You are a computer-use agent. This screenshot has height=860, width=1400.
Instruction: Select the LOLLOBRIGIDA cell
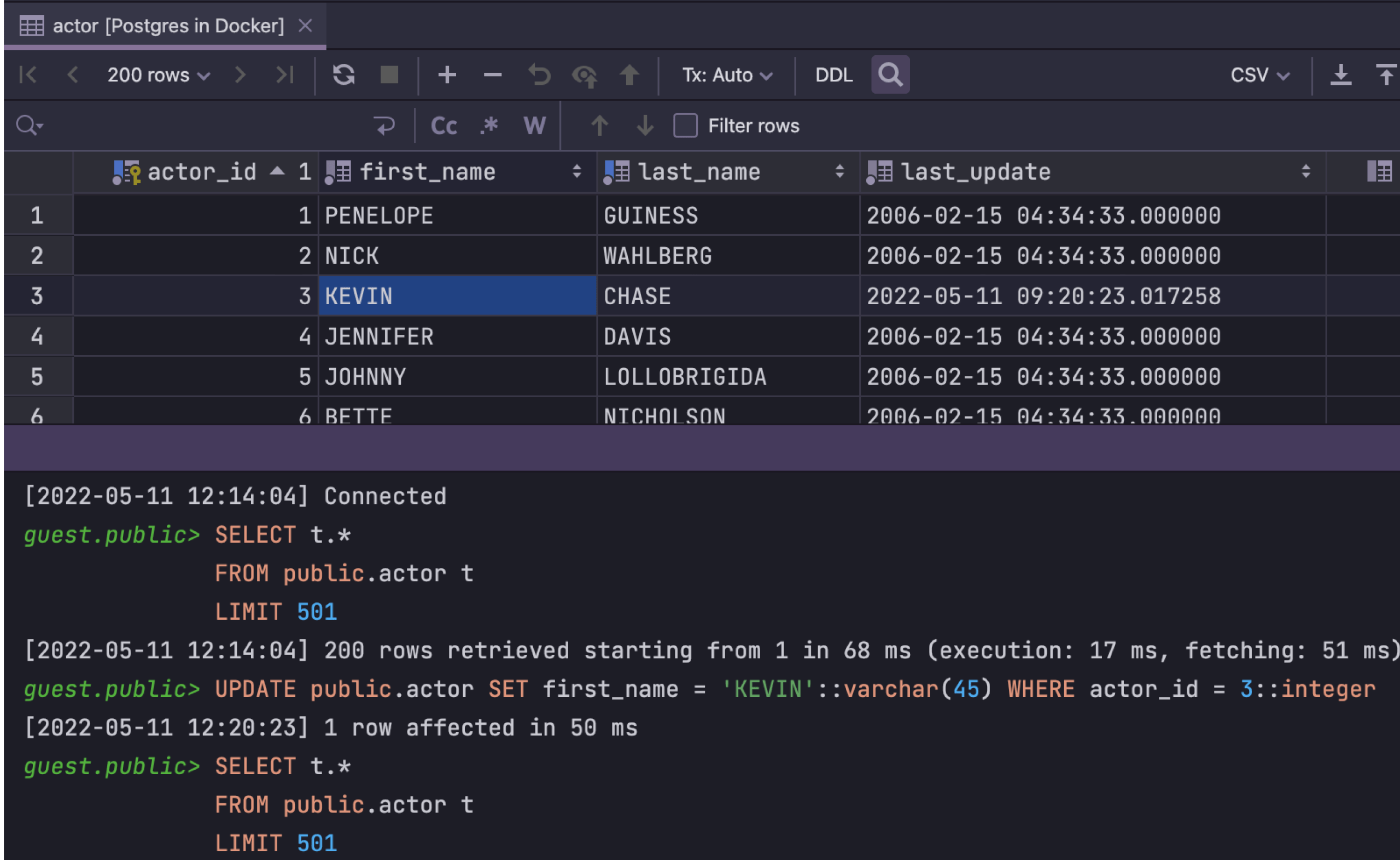coord(728,376)
